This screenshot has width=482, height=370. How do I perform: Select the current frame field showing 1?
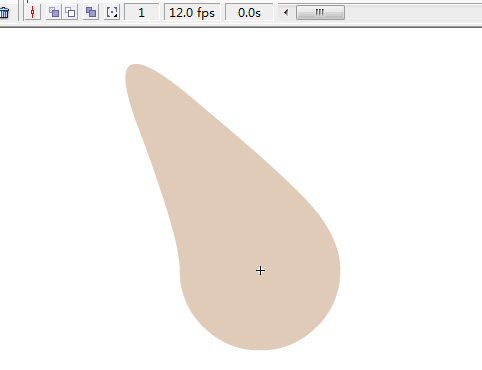pyautogui.click(x=141, y=13)
